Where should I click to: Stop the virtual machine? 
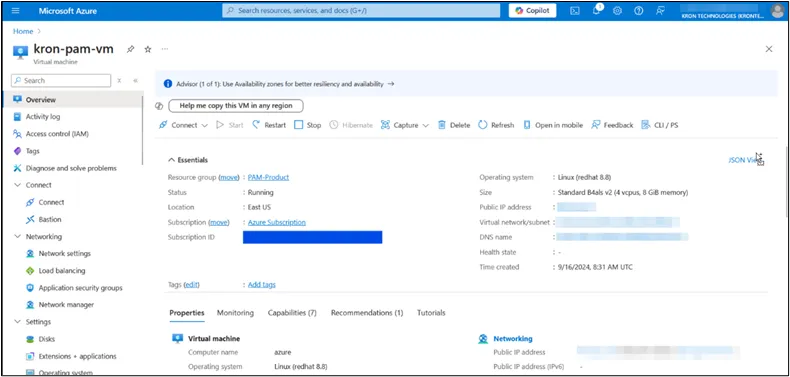308,125
